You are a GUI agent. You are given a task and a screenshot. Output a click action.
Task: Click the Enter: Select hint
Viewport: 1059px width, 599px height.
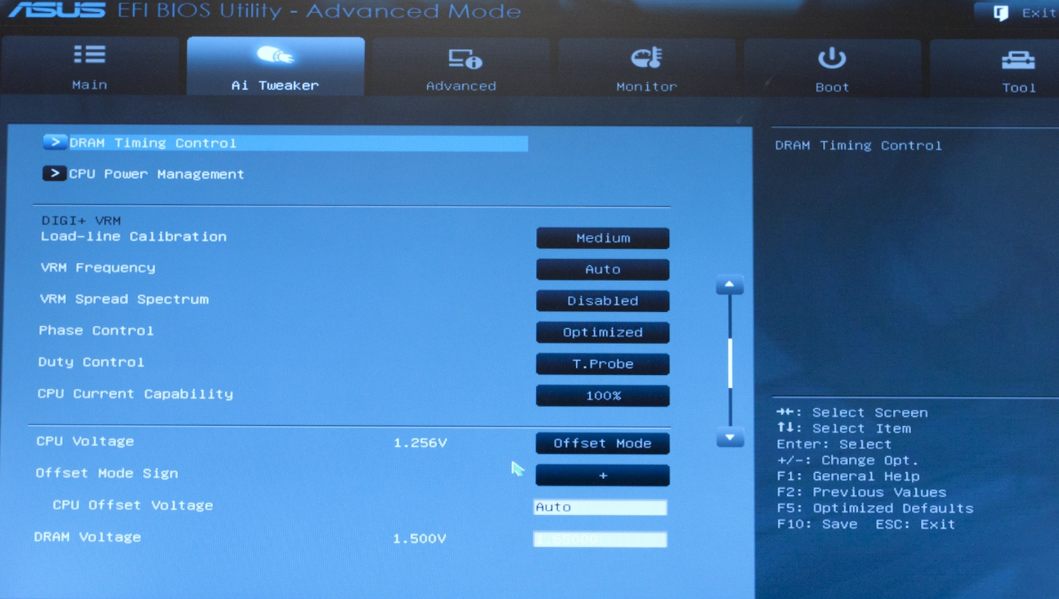pyautogui.click(x=834, y=444)
